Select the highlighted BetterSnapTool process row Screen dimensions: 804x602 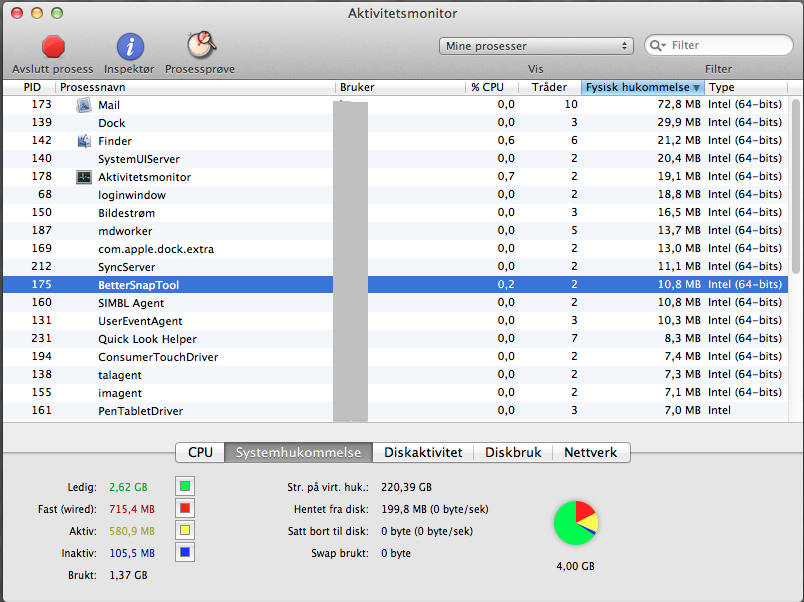(x=395, y=285)
